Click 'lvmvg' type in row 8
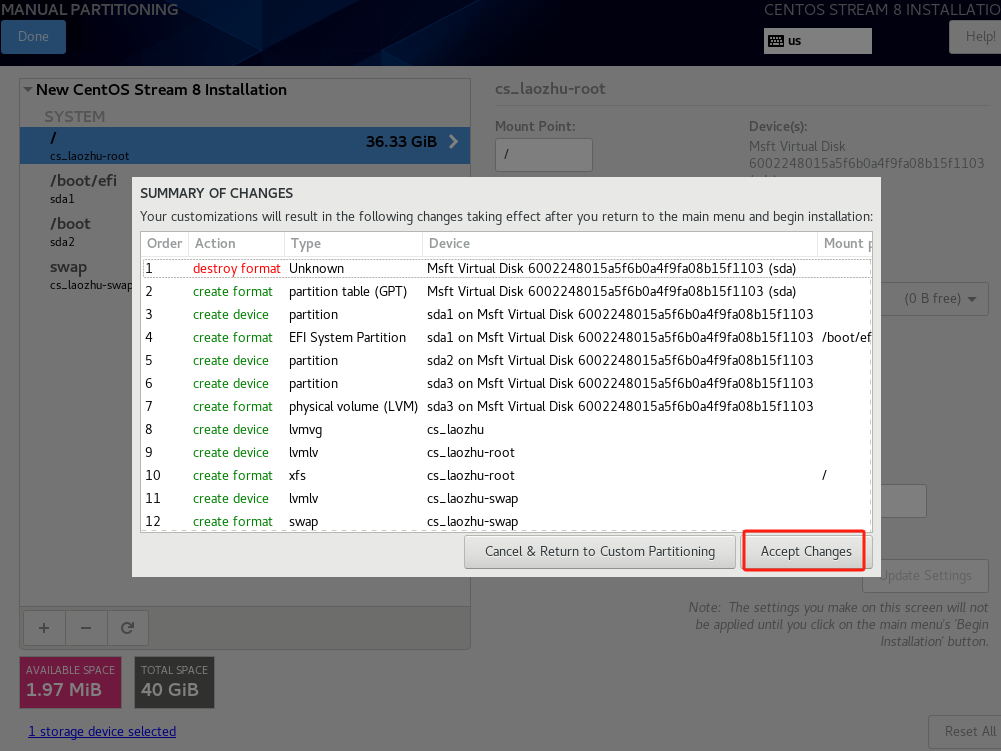The height and width of the screenshot is (751, 1001). tap(305, 430)
